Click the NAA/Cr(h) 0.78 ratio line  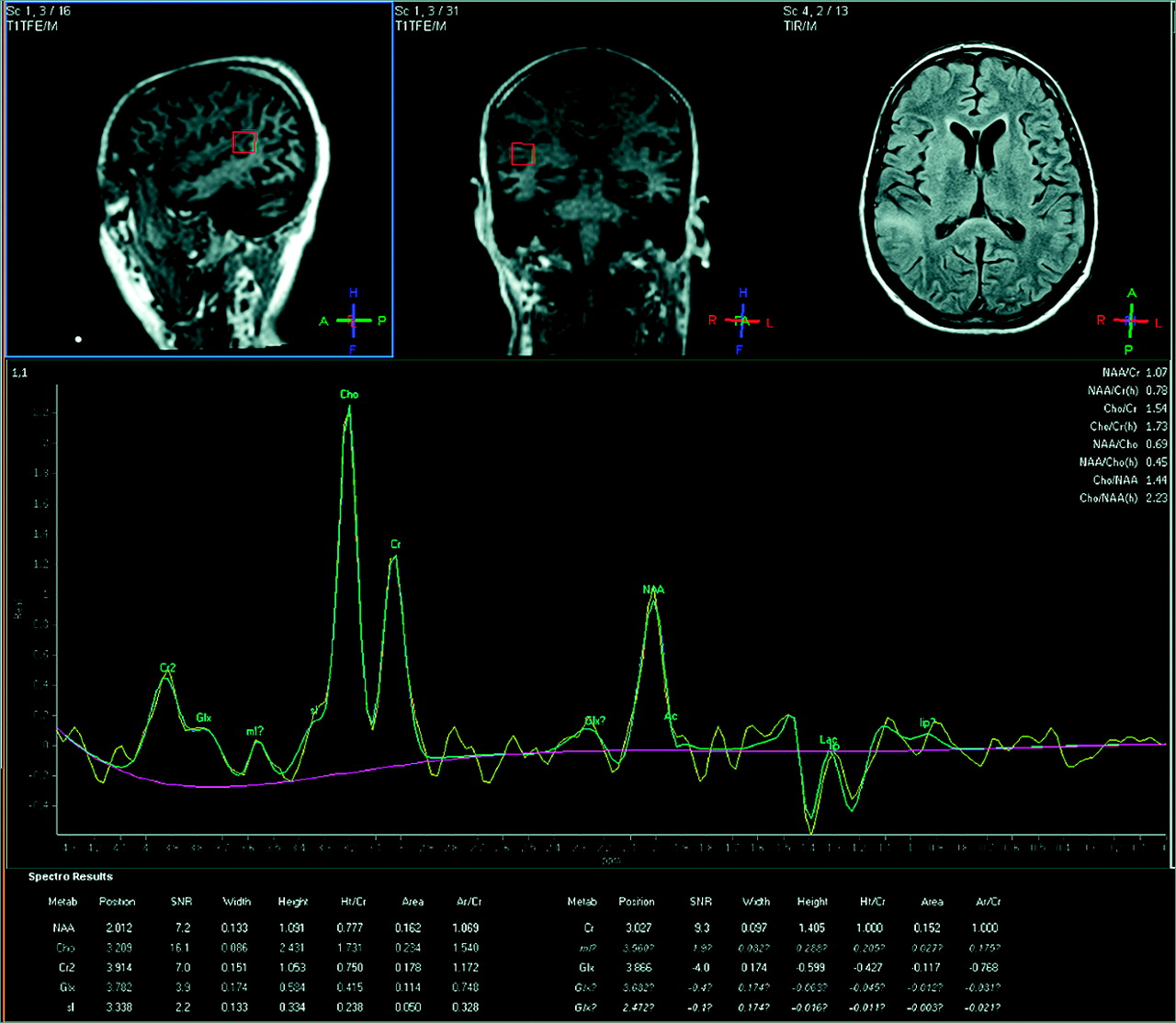[x=1127, y=390]
